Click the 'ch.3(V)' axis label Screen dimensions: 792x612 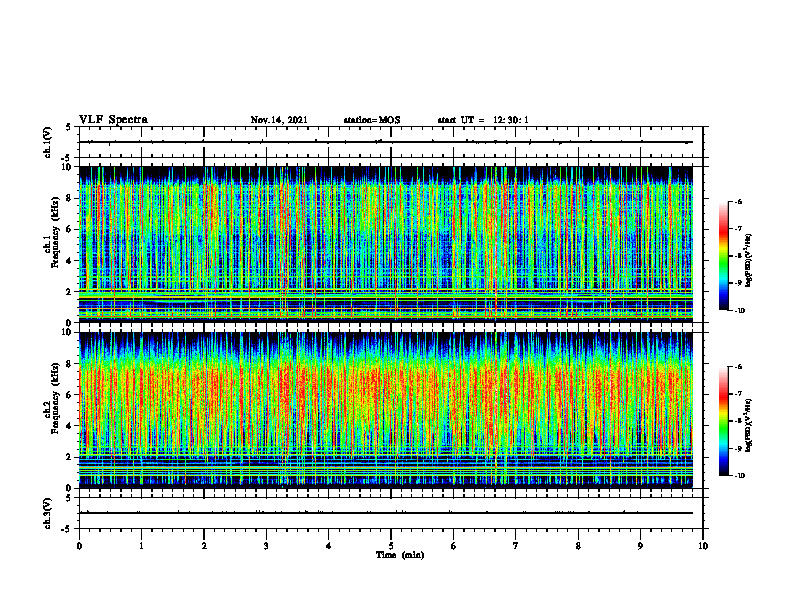pos(48,513)
